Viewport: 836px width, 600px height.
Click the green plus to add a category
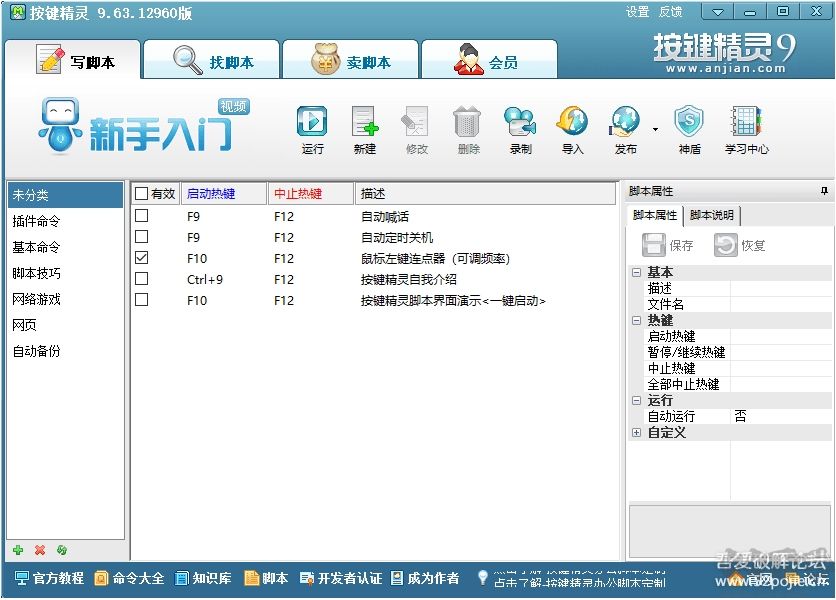pyautogui.click(x=16, y=549)
